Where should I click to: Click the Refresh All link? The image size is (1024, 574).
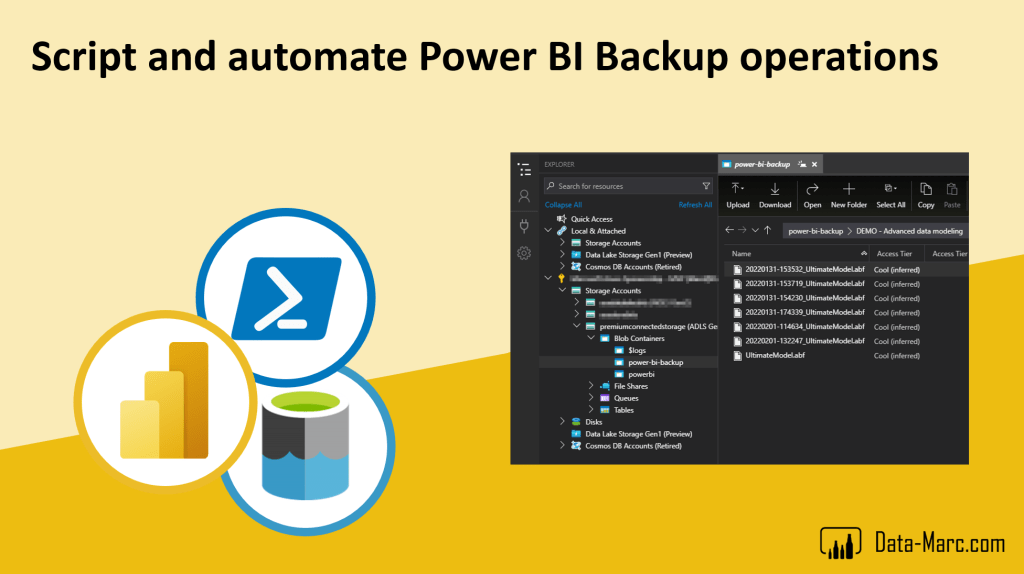[x=695, y=205]
